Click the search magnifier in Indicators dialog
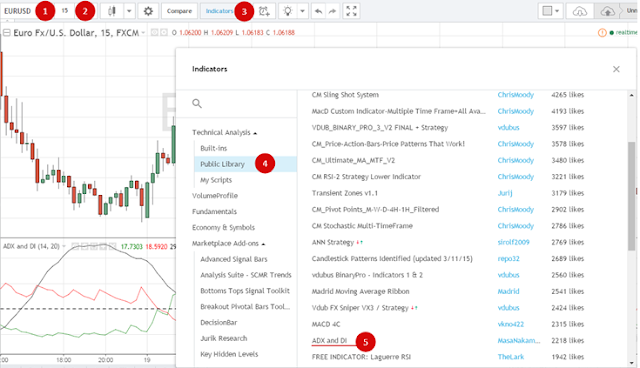Image resolution: width=640 pixels, height=368 pixels. [197, 104]
